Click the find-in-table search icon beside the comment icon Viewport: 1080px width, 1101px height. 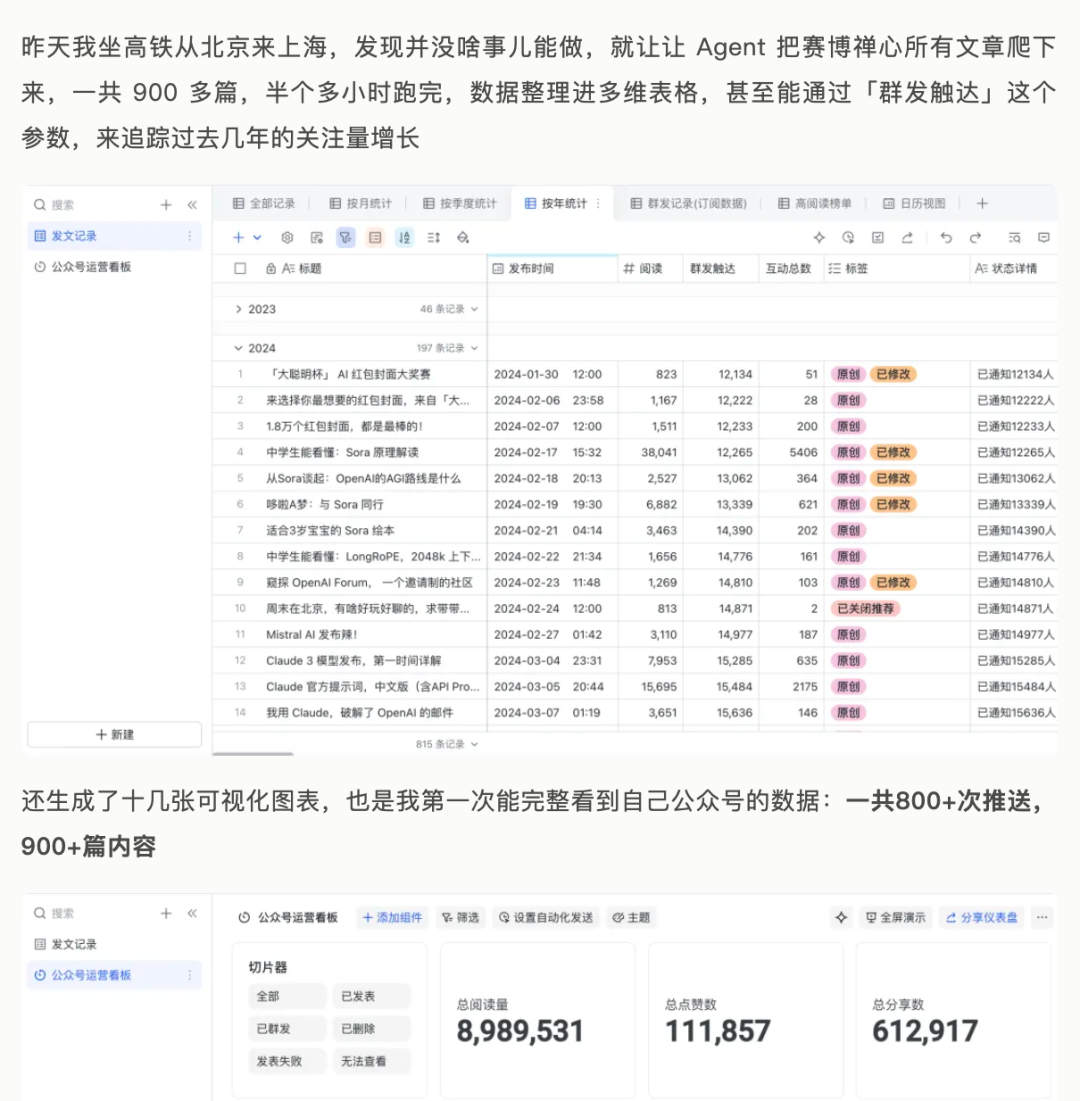[1014, 238]
